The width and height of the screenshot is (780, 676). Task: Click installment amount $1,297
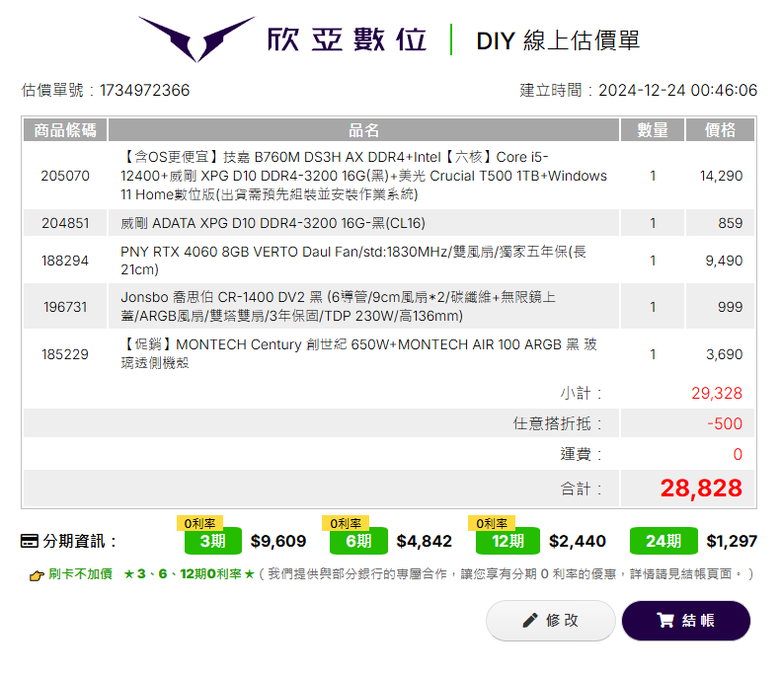732,541
